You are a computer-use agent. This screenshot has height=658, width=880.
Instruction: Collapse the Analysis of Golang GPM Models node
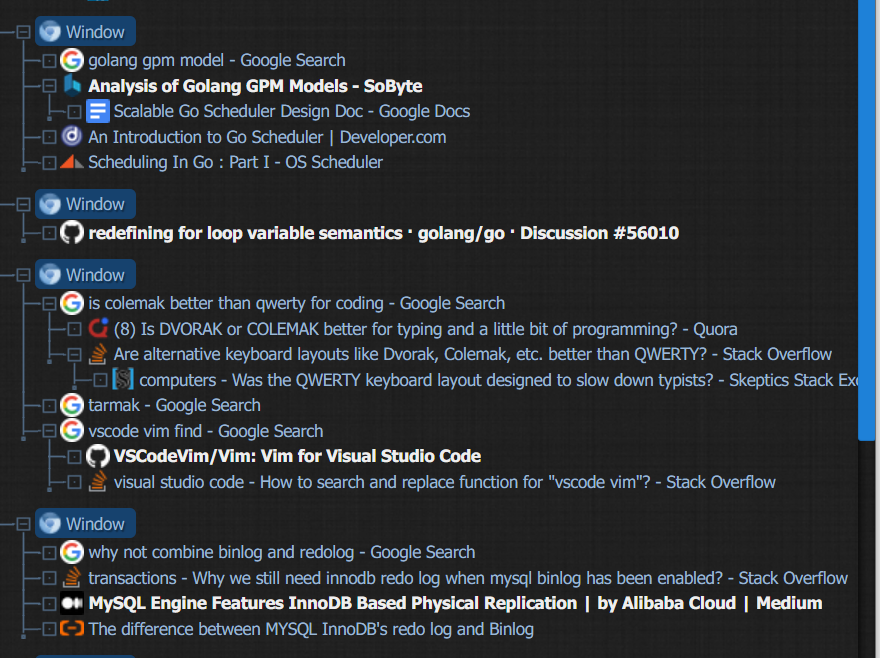point(49,86)
